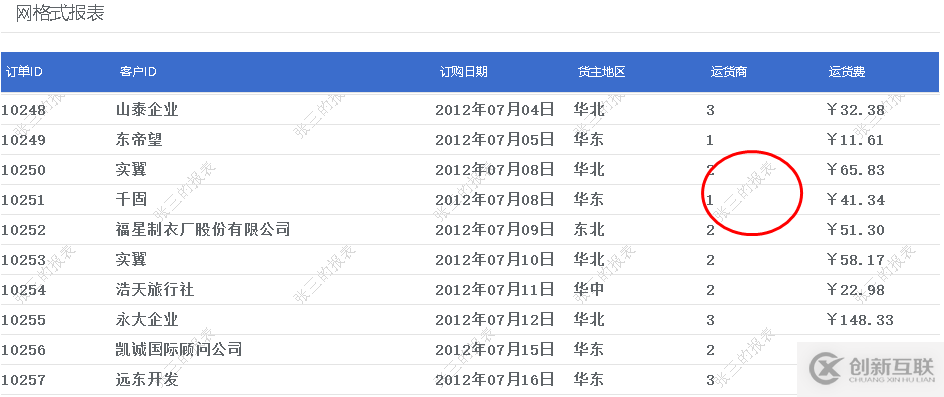Click the 客户ID column header
944x397 pixels.
pyautogui.click(x=138, y=72)
